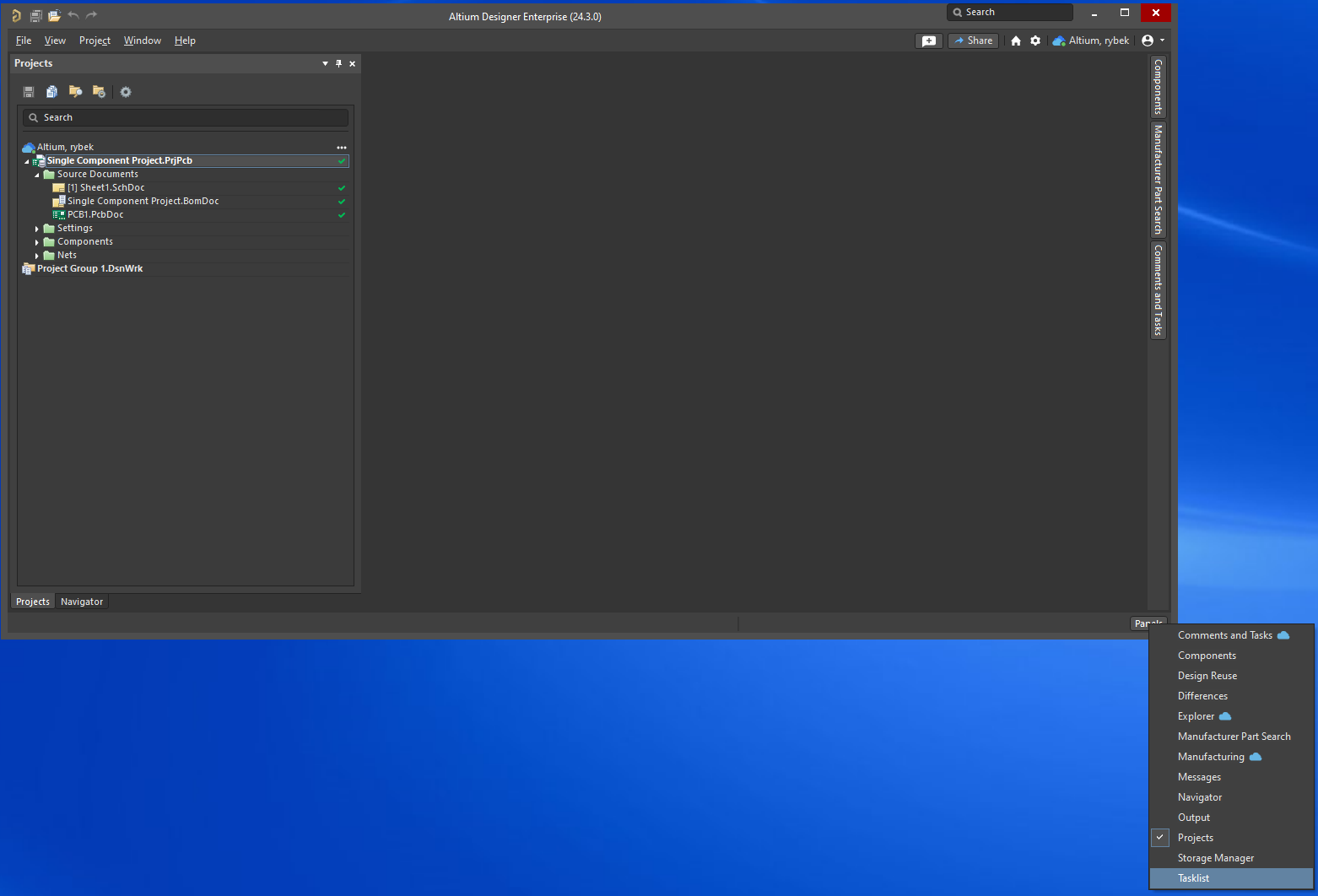
Task: Select Output in Panels menu
Action: [x=1232, y=818]
